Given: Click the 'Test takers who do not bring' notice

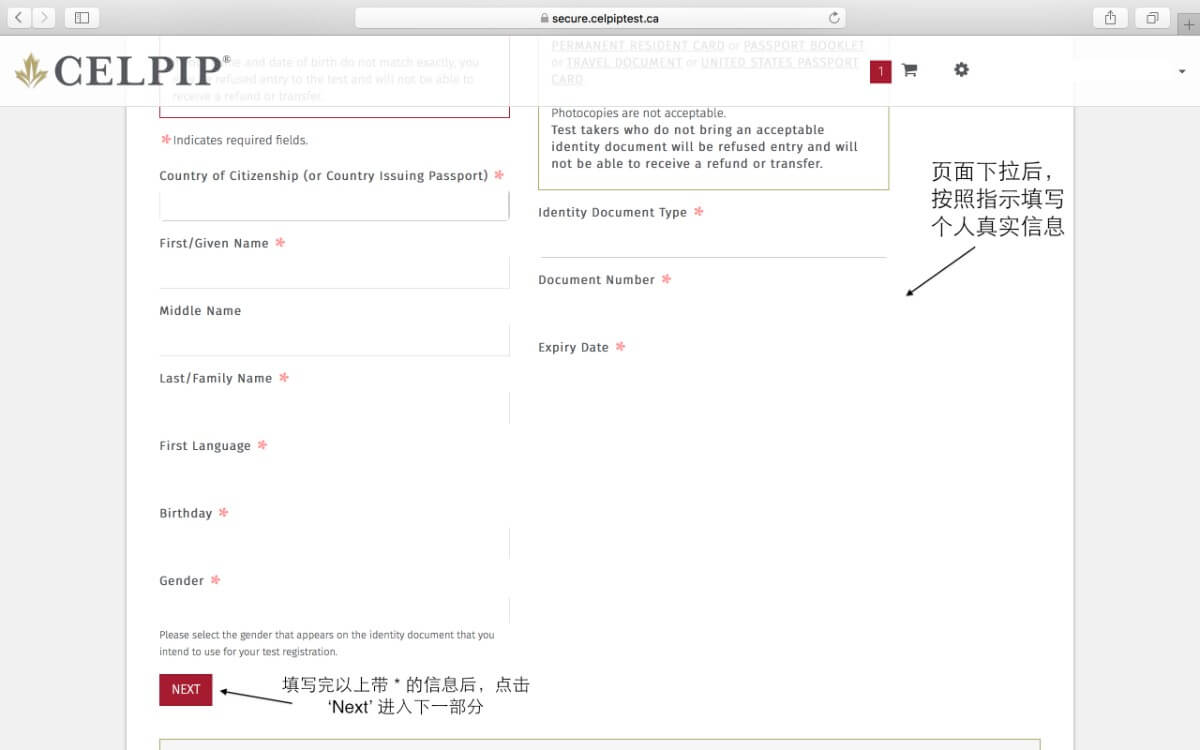Looking at the screenshot, I should click(705, 147).
